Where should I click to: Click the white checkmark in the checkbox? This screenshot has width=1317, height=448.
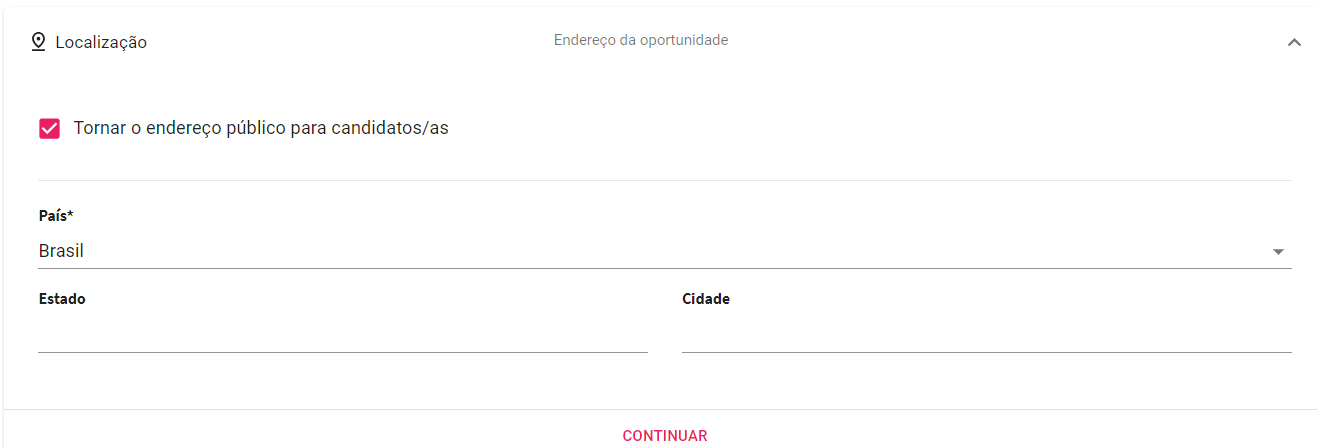coord(49,128)
